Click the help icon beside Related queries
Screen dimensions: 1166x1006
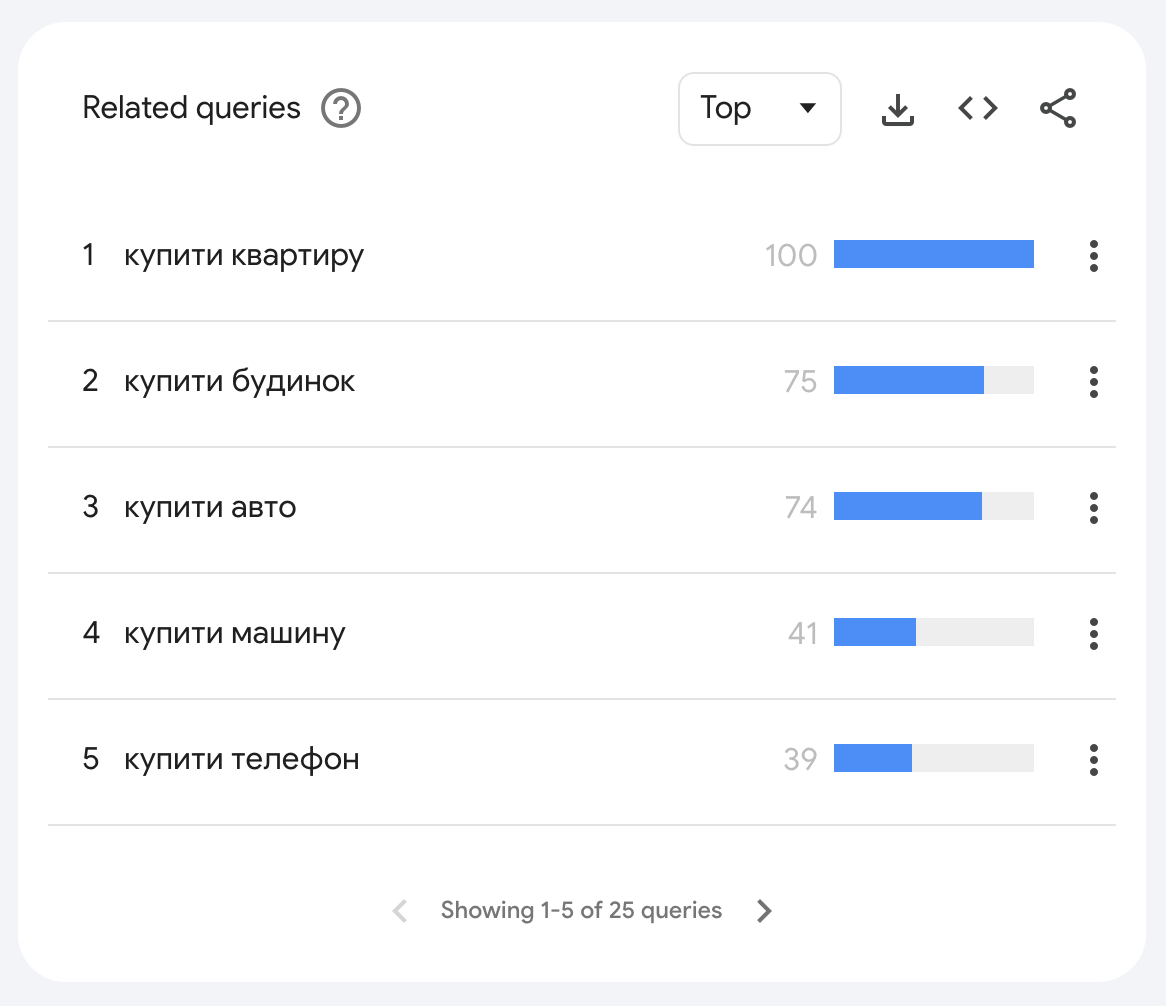(341, 108)
